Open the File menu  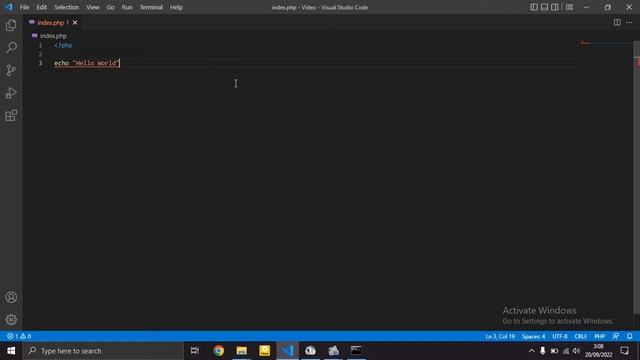coord(24,7)
